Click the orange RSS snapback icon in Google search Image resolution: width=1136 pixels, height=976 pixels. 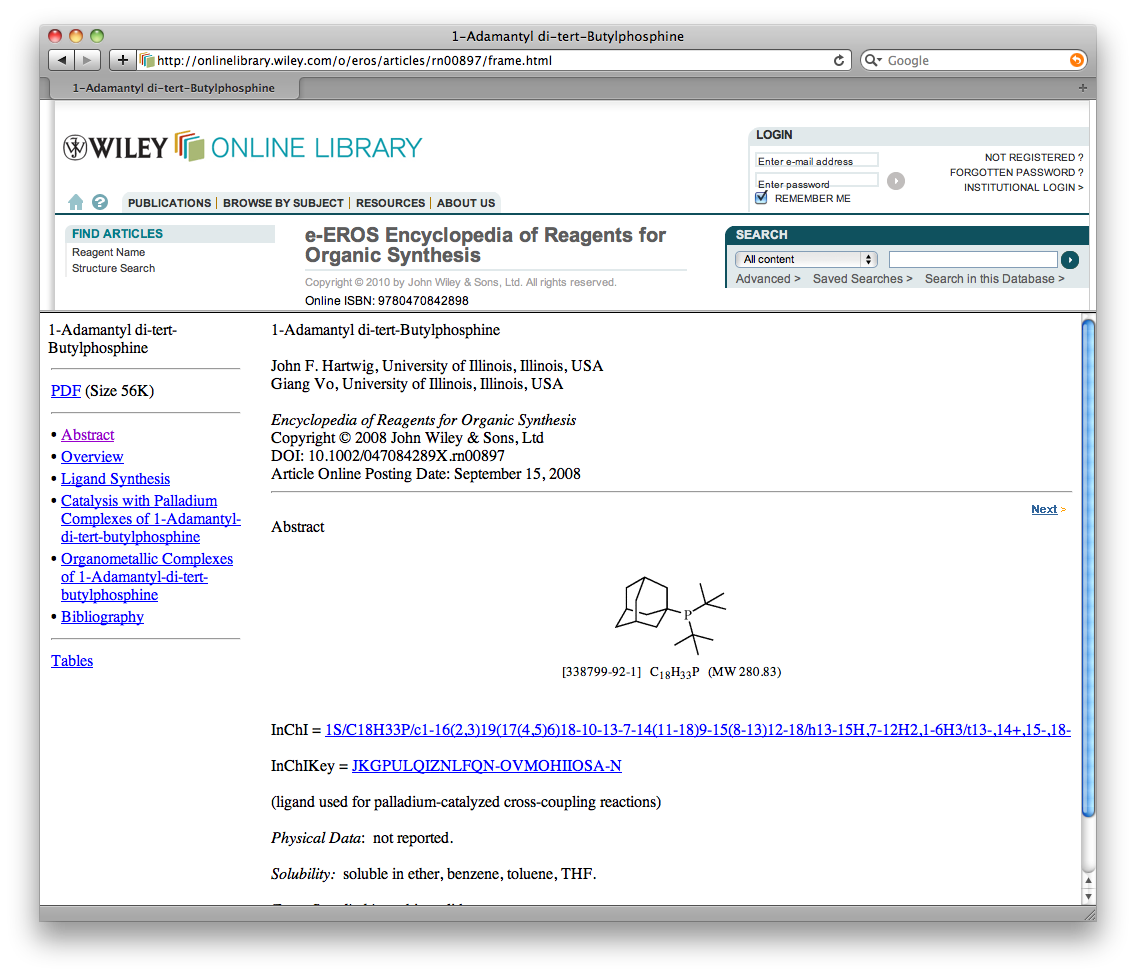coord(1077,60)
